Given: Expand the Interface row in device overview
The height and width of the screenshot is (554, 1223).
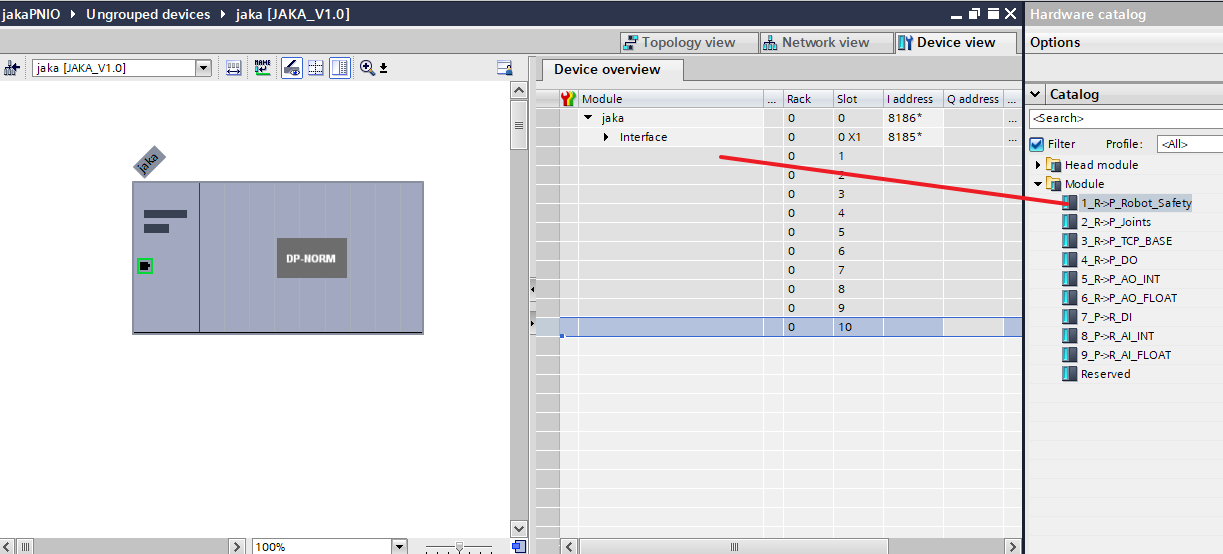Looking at the screenshot, I should coord(606,137).
